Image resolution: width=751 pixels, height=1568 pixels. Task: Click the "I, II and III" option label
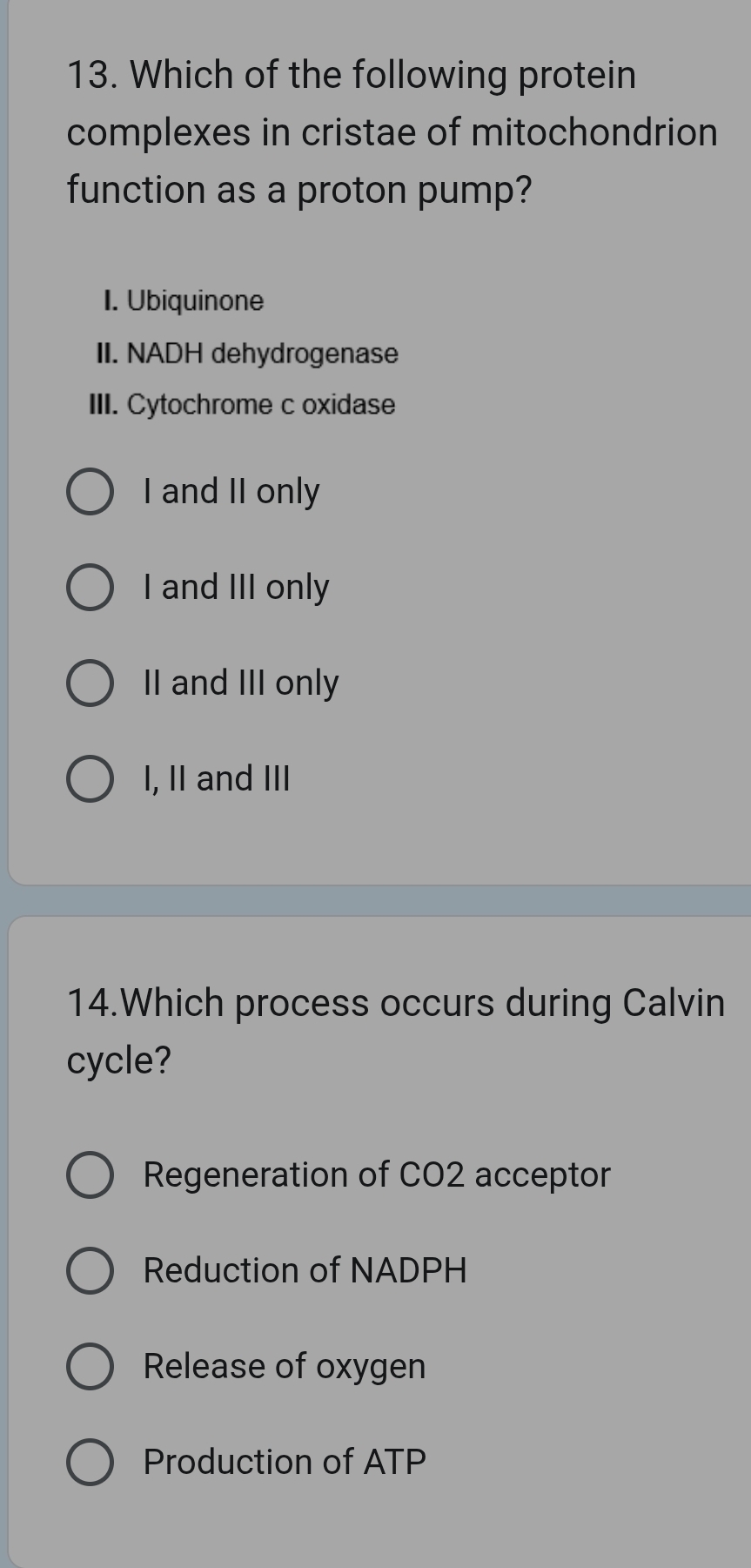click(215, 777)
